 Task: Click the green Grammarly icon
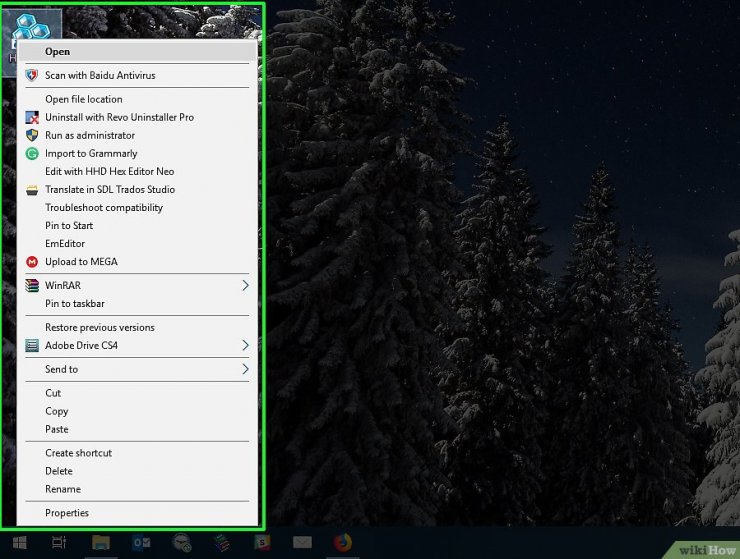tap(32, 153)
